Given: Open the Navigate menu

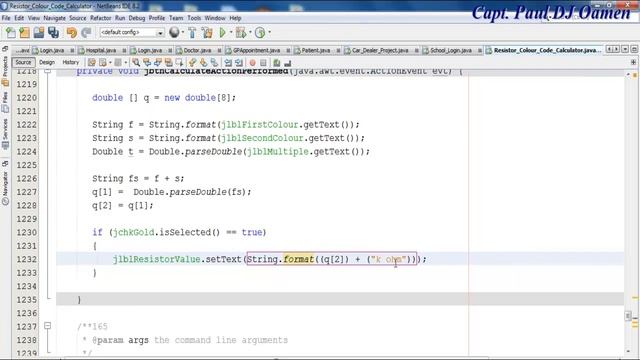Looking at the screenshot, I should click(x=54, y=18).
